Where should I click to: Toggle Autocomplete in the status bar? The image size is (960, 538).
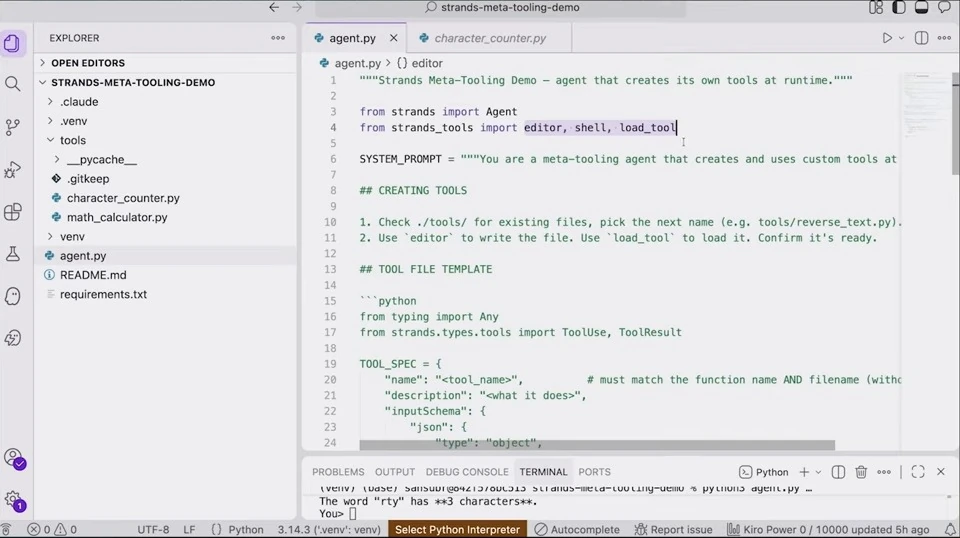point(577,529)
